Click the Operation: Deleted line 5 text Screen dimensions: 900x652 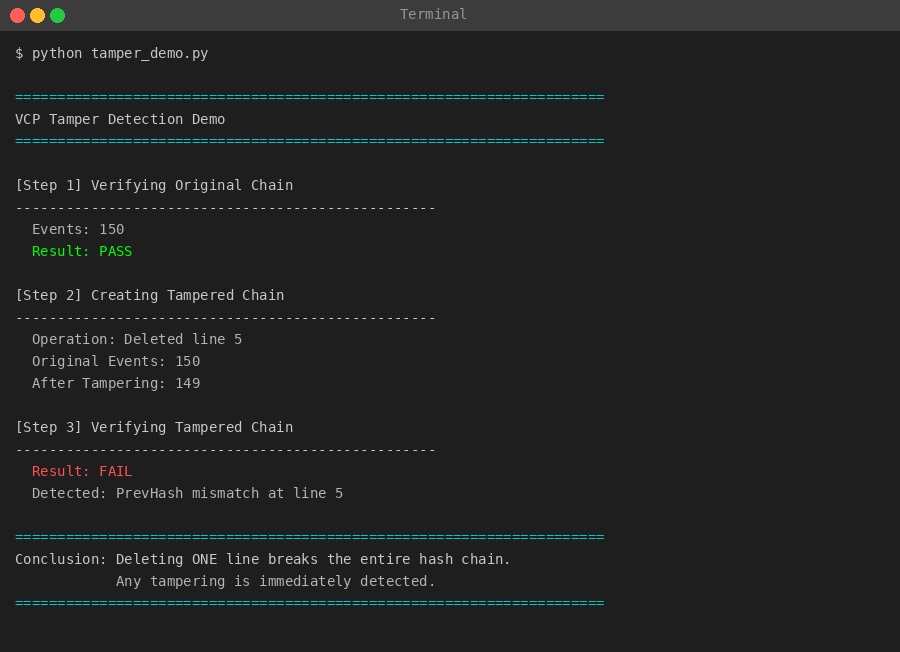tap(137, 339)
